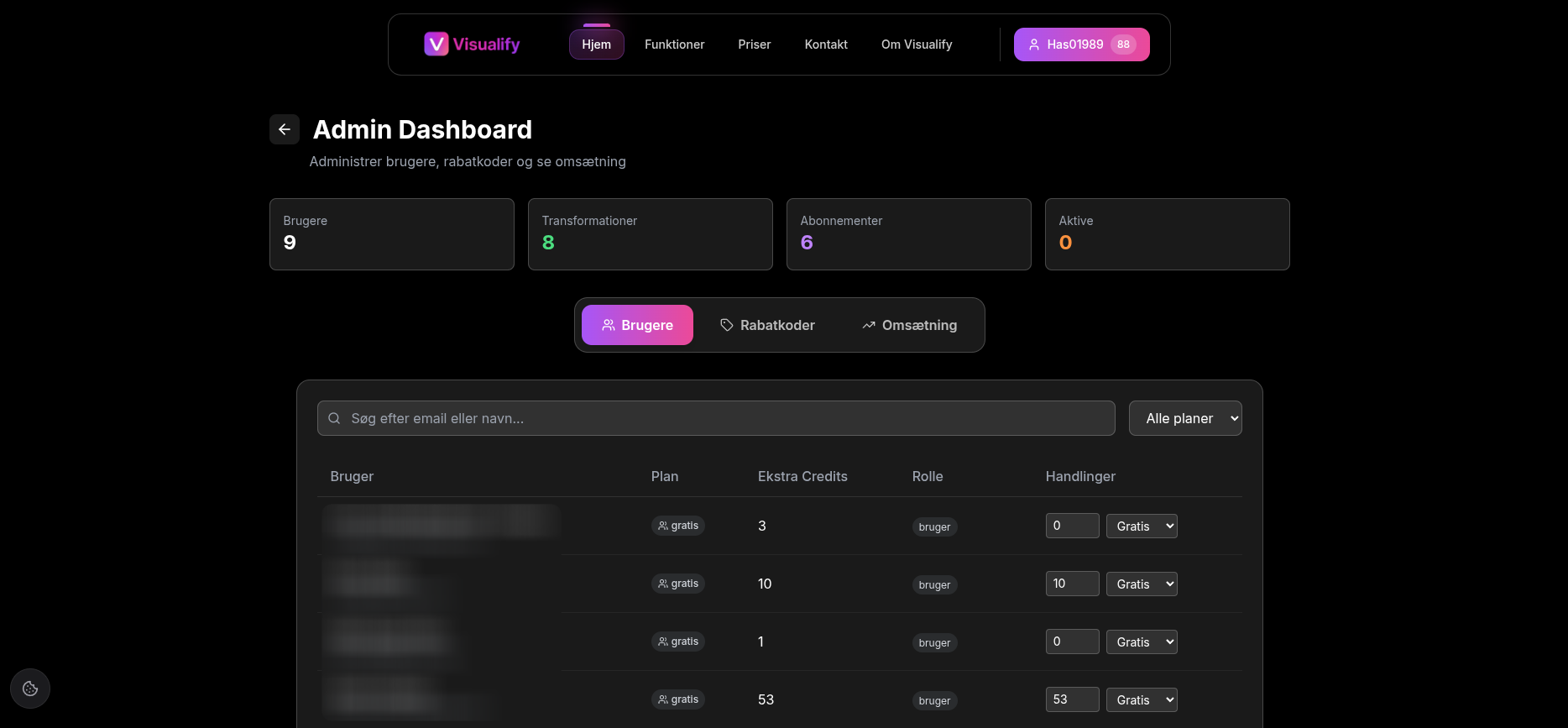
Task: Click the trend arrow icon on Omsætning
Action: (x=869, y=325)
